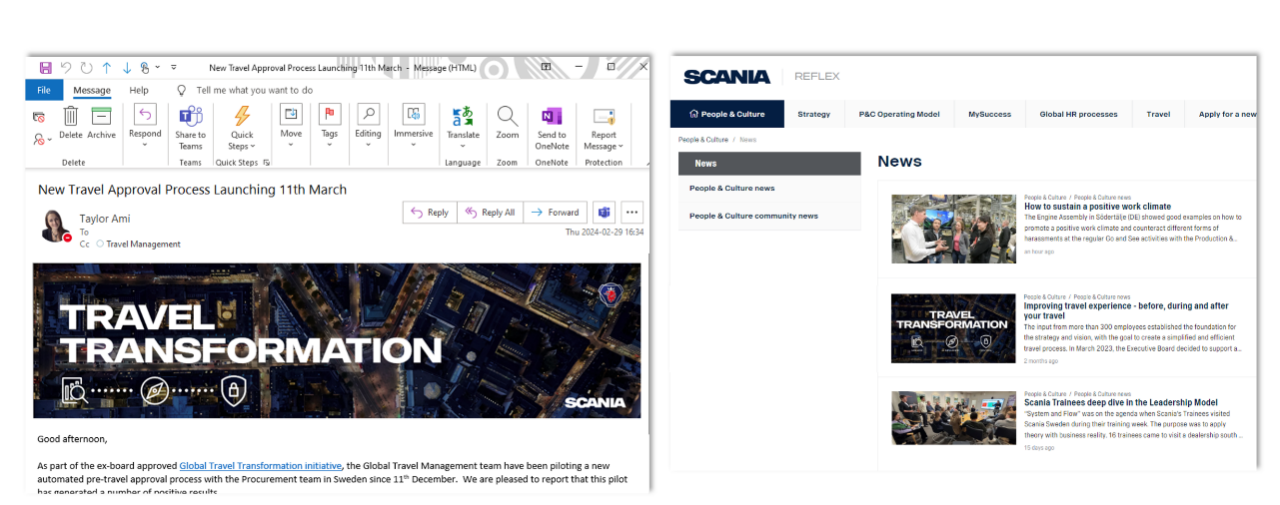Open the Customize Quick Access Toolbar dropdown
This screenshot has width=1280, height=505.
click(x=173, y=68)
